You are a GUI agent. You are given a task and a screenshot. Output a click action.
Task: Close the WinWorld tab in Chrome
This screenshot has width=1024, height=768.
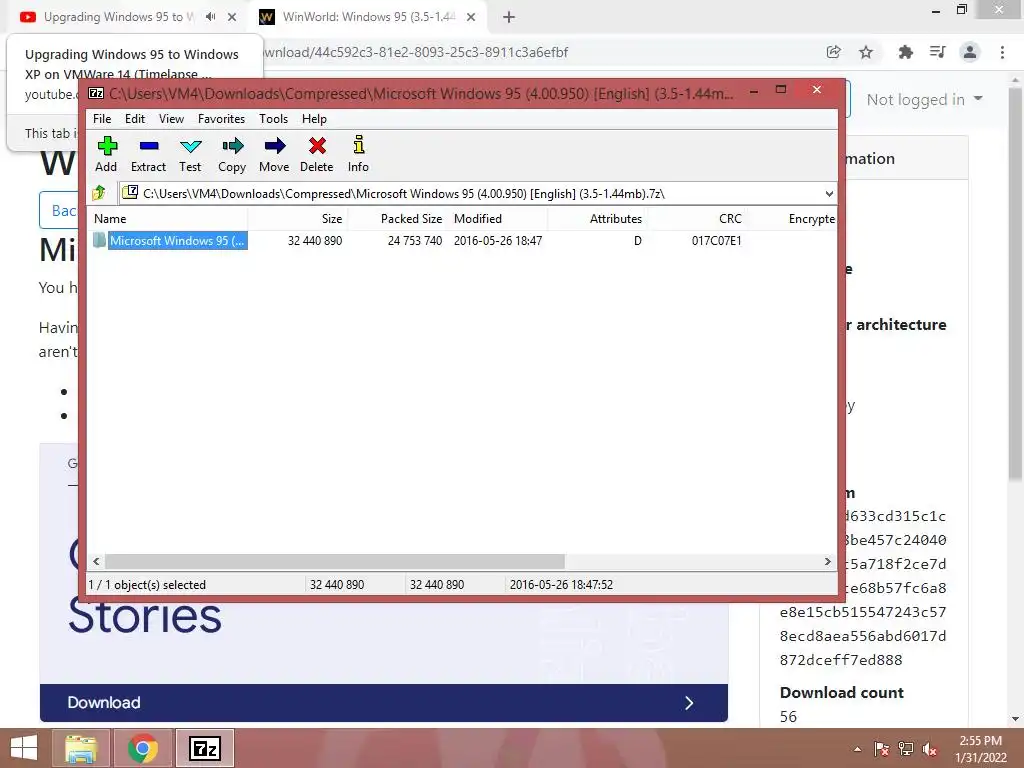(x=471, y=18)
